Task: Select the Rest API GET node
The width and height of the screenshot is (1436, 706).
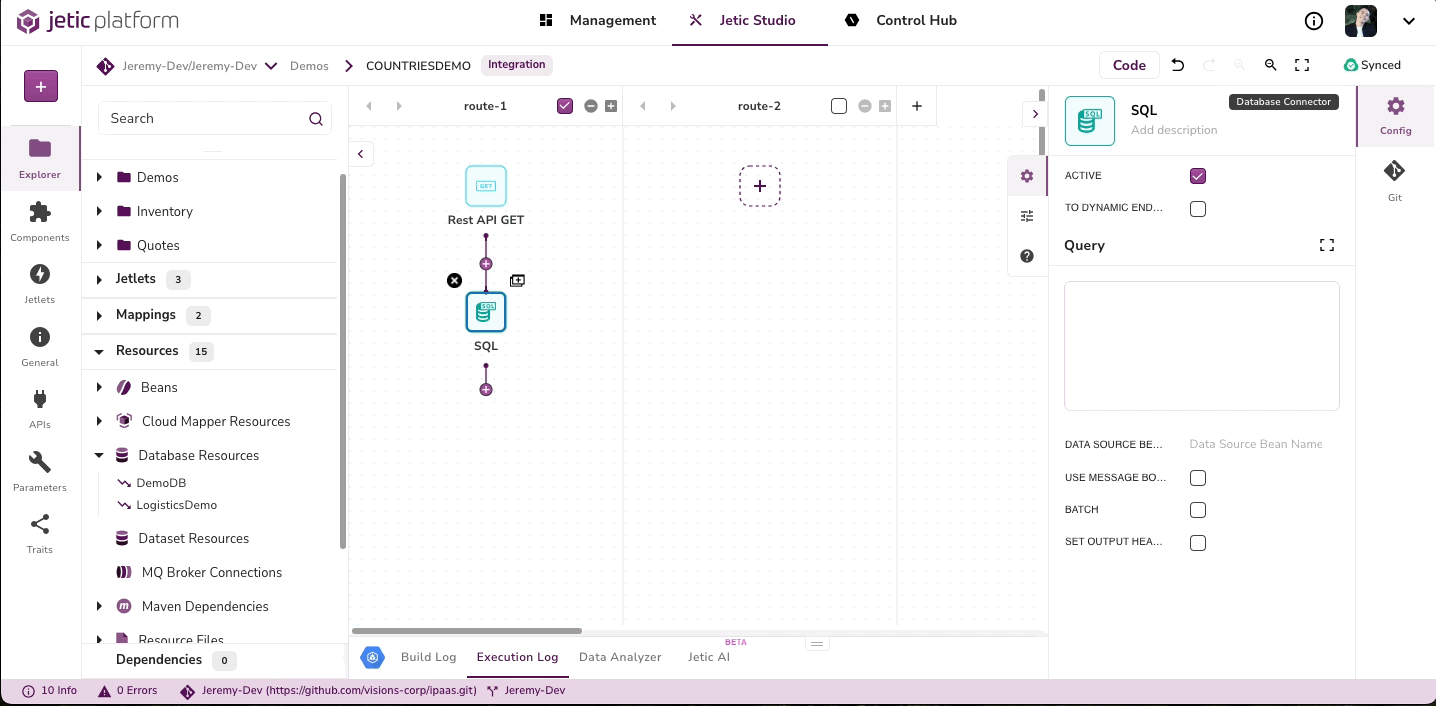Action: pos(486,186)
